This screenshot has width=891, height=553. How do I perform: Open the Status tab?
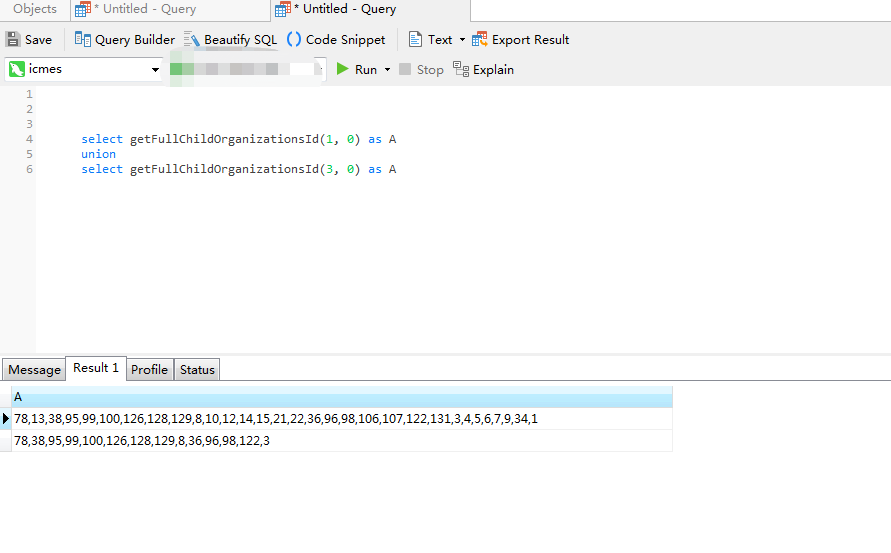coord(197,369)
